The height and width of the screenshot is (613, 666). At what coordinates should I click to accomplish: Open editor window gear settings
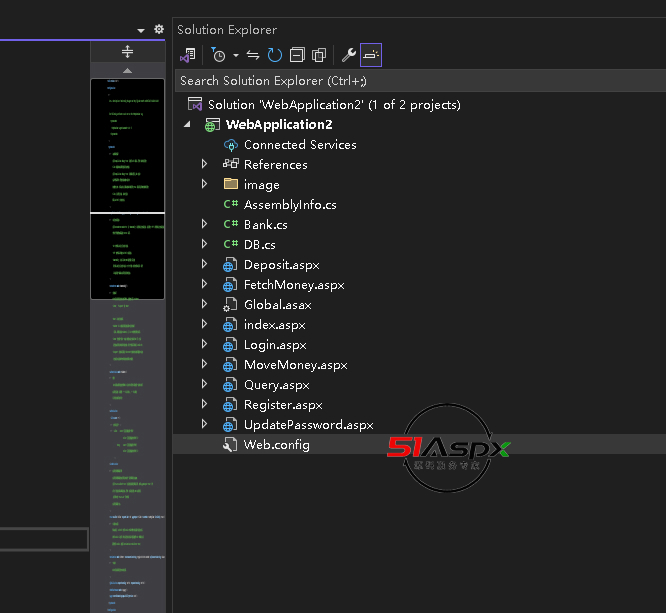click(159, 29)
